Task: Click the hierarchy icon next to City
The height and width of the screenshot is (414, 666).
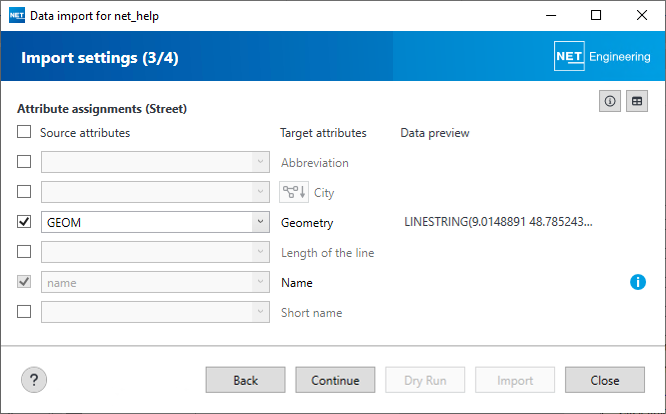Action: [293, 193]
